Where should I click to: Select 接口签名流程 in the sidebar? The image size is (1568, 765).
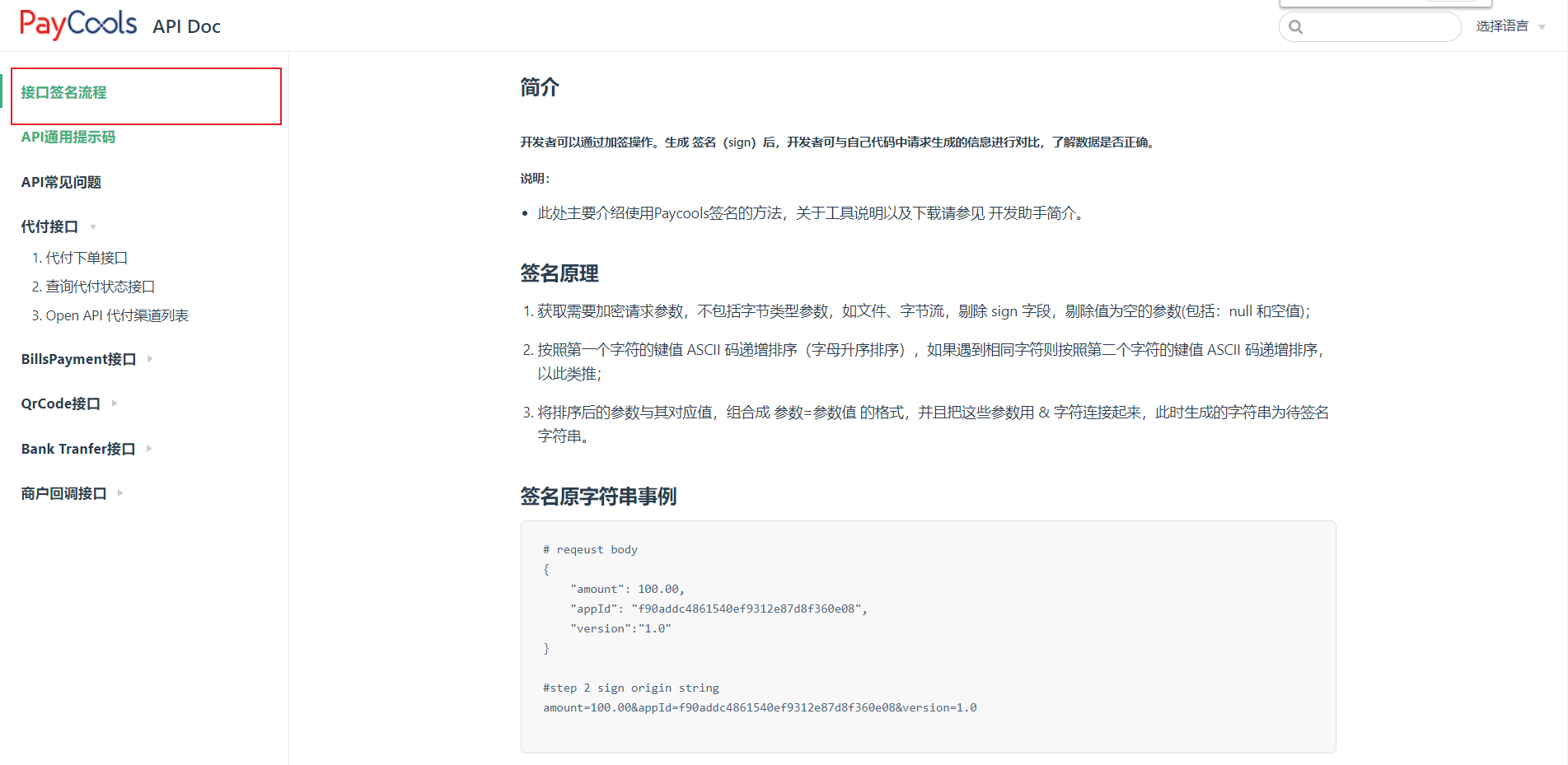click(x=64, y=93)
